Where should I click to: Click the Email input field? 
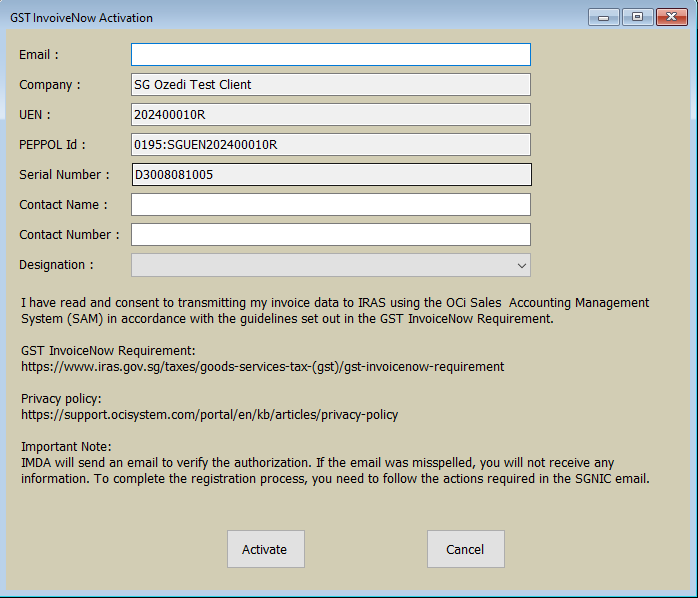[x=330, y=55]
